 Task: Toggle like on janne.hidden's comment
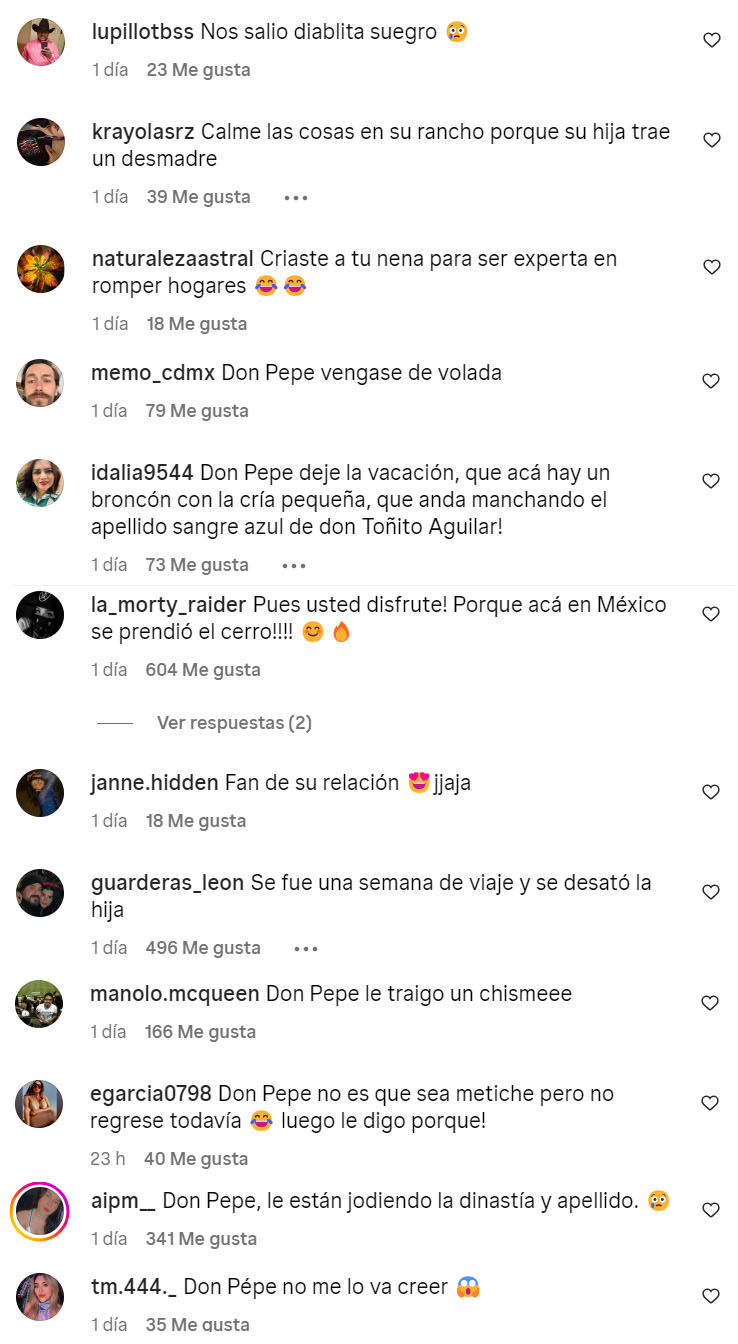point(711,792)
